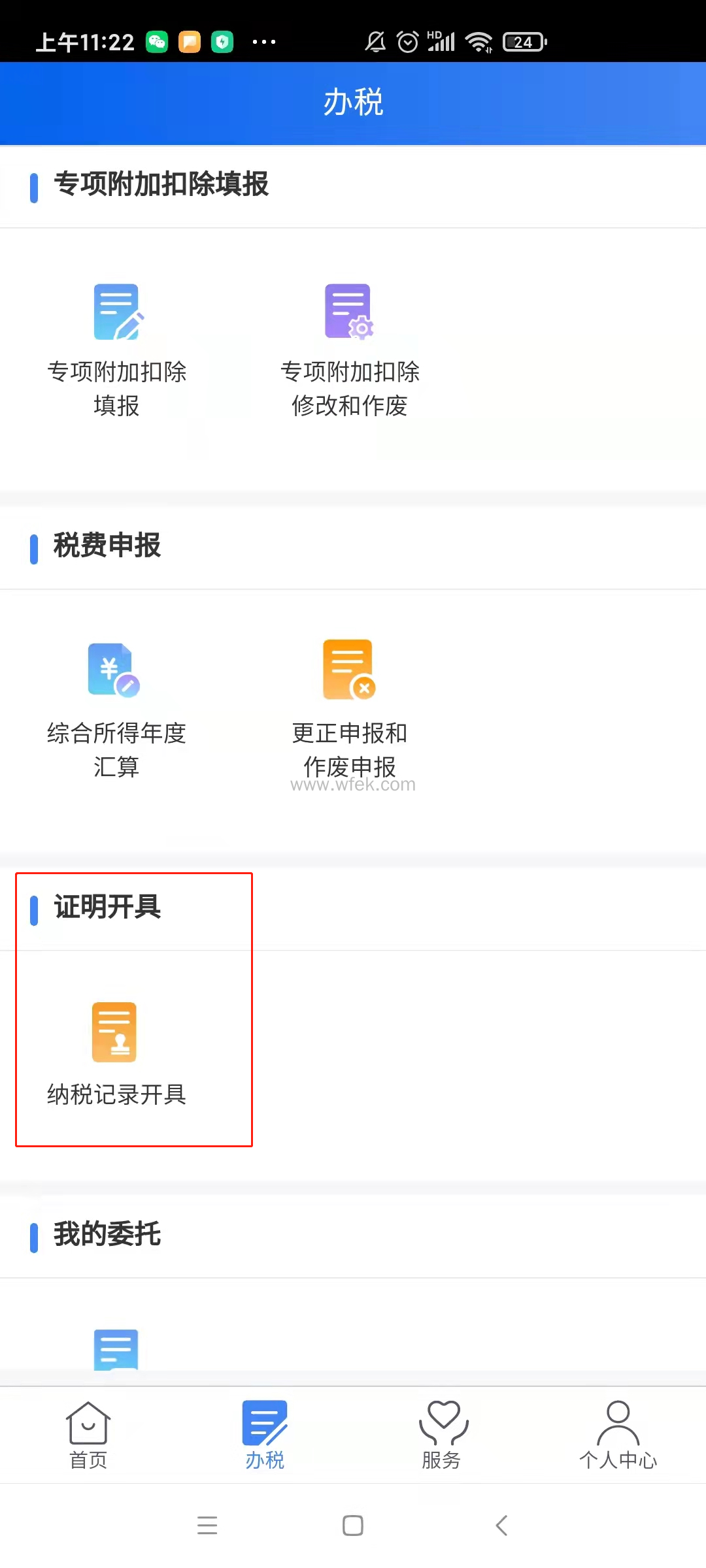Tap the HD signal strength icon
Image resolution: width=706 pixels, height=1568 pixels.
pos(441,41)
